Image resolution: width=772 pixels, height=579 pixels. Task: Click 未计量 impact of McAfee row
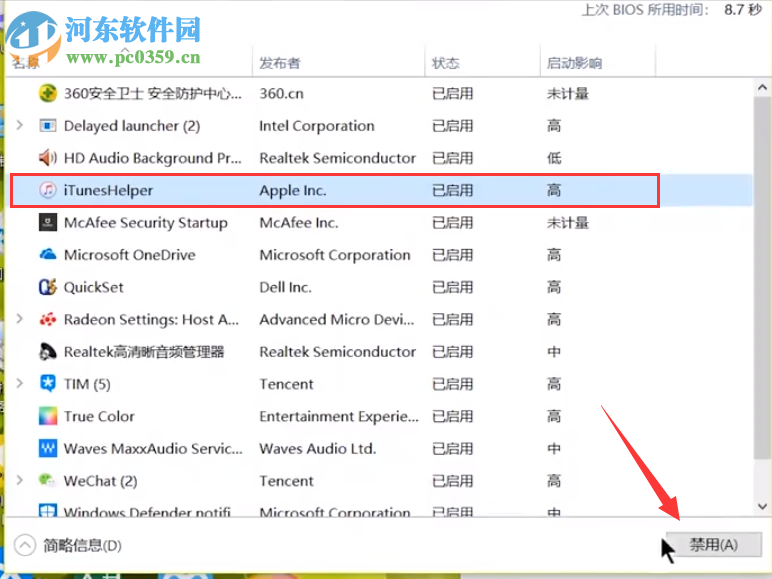click(568, 223)
